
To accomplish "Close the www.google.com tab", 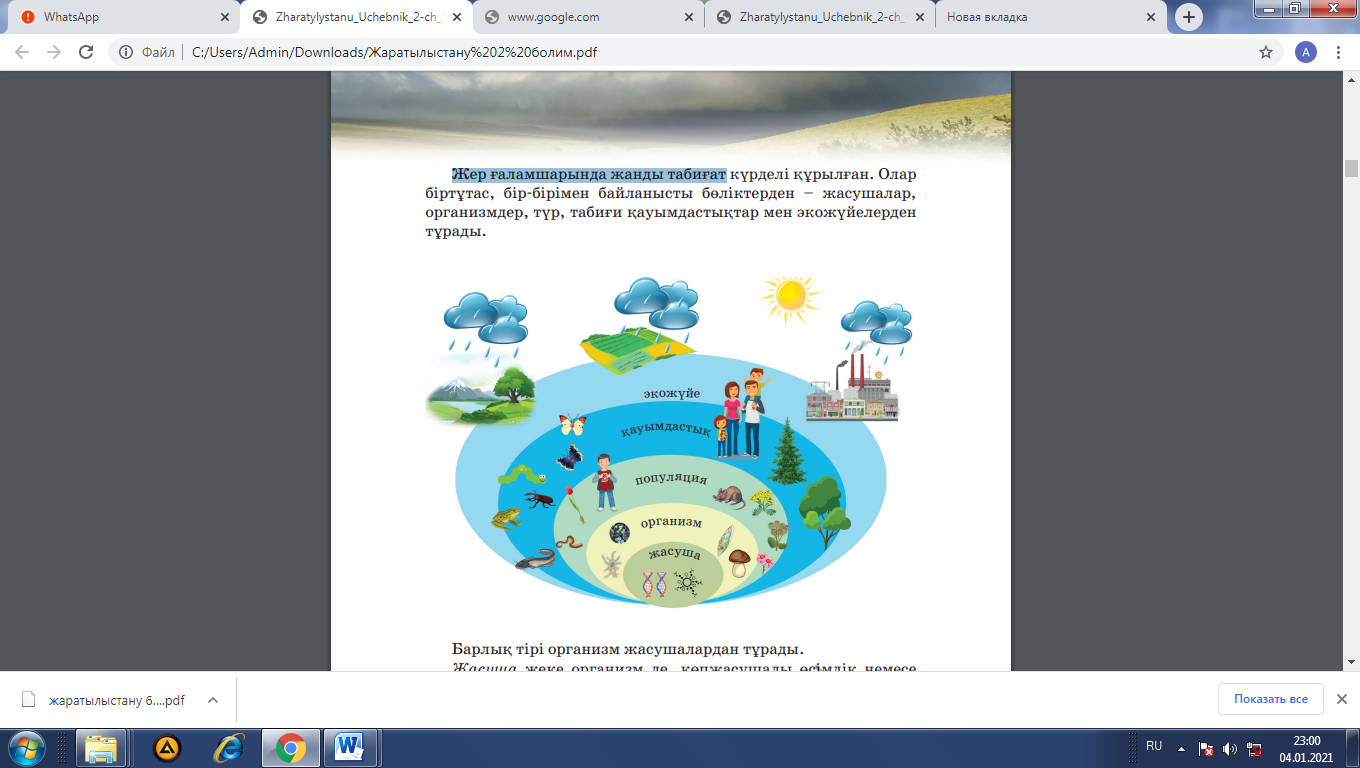I will (x=688, y=17).
